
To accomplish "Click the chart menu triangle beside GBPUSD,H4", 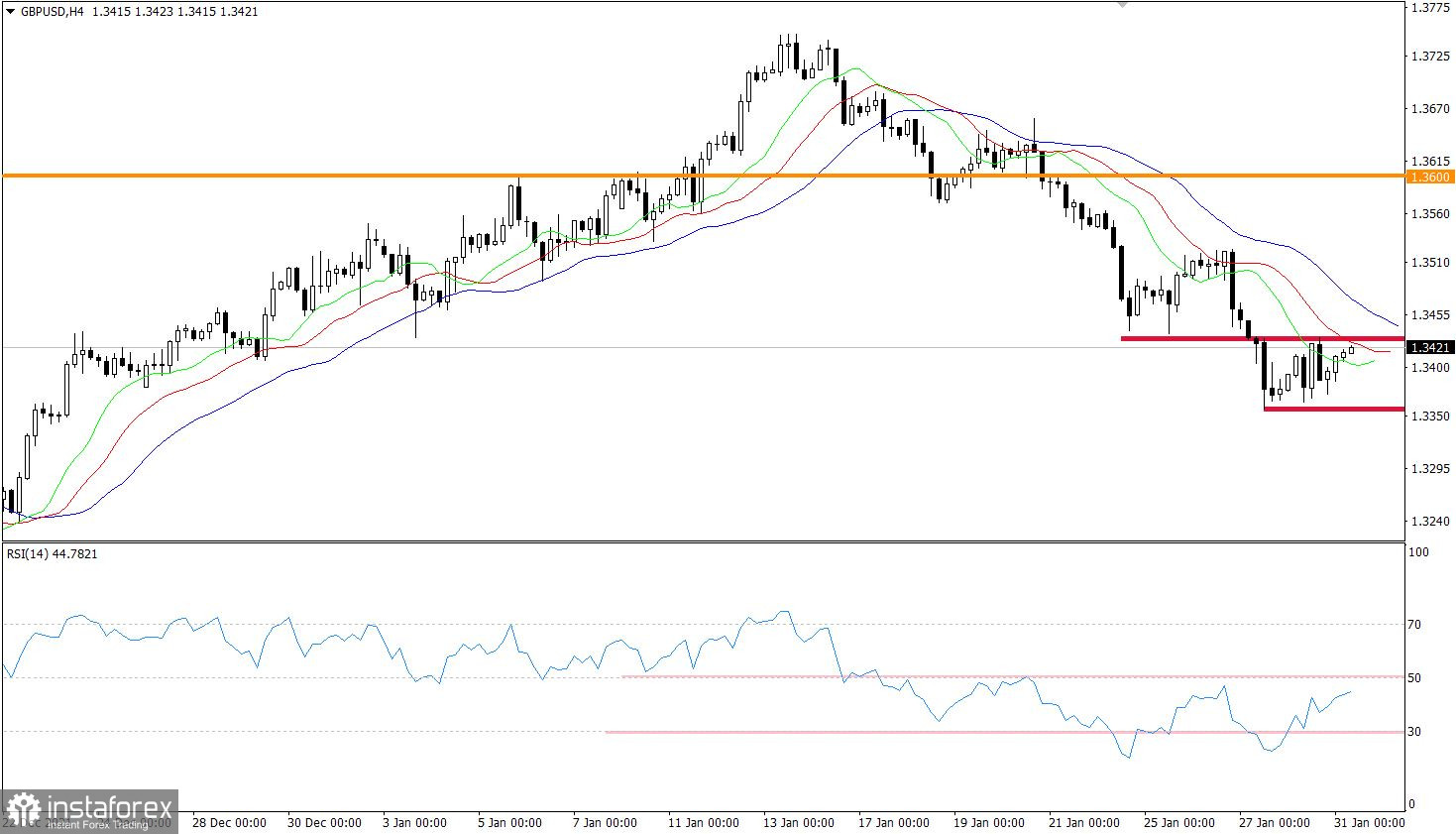I will (10, 12).
